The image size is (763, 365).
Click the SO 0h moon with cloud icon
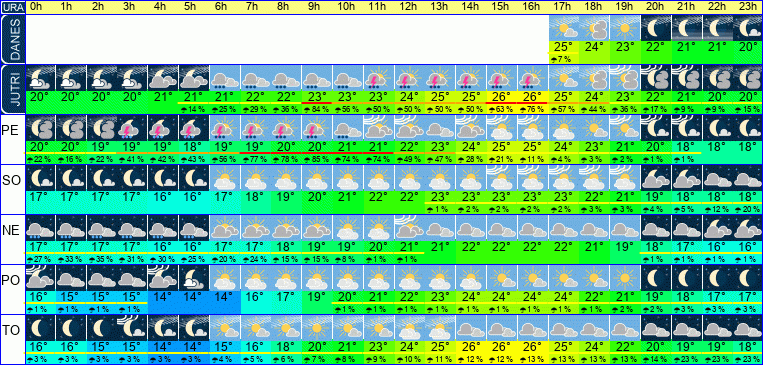click(x=40, y=178)
